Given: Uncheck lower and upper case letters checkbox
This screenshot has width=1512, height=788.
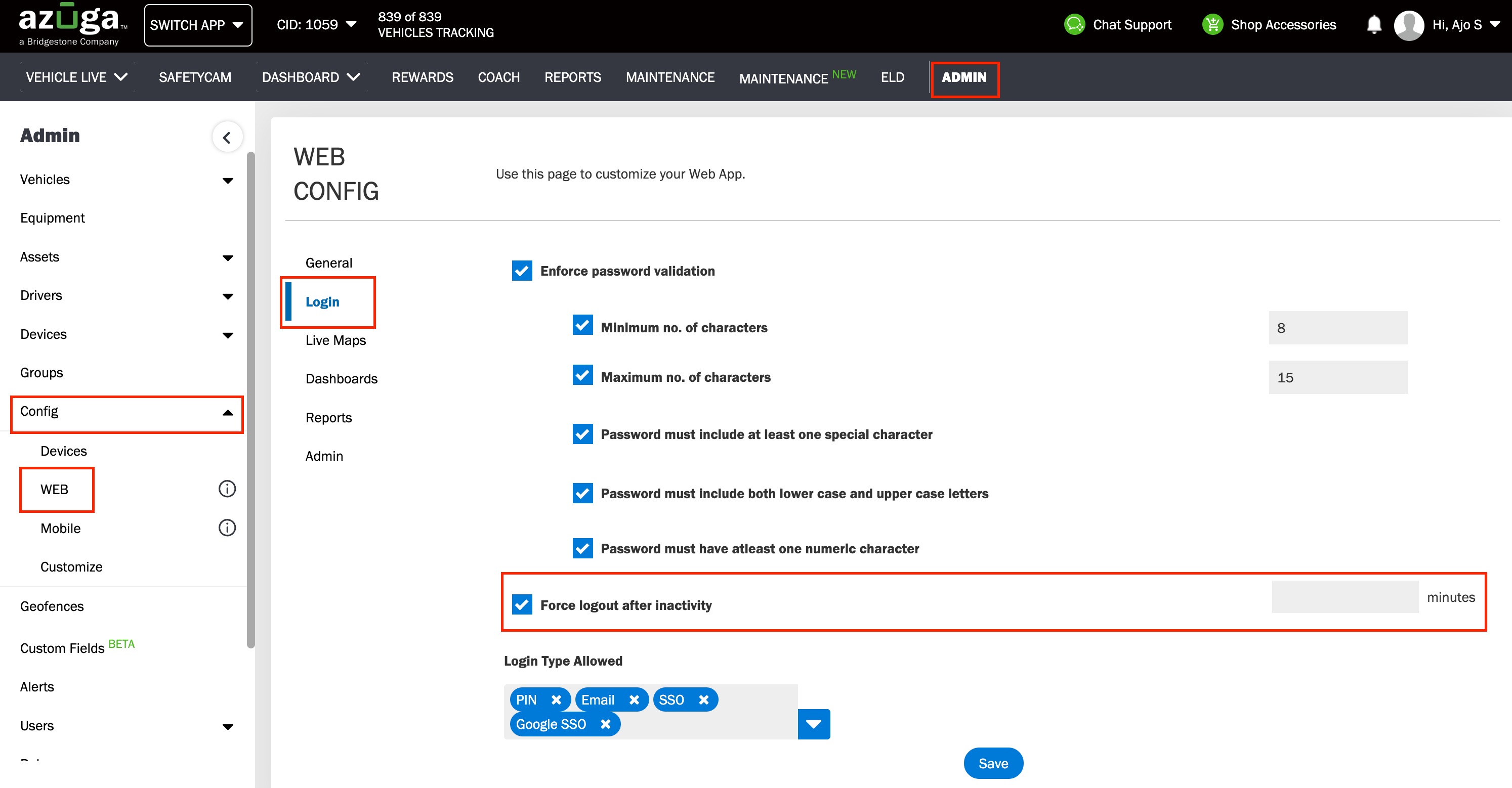Looking at the screenshot, I should pyautogui.click(x=582, y=494).
